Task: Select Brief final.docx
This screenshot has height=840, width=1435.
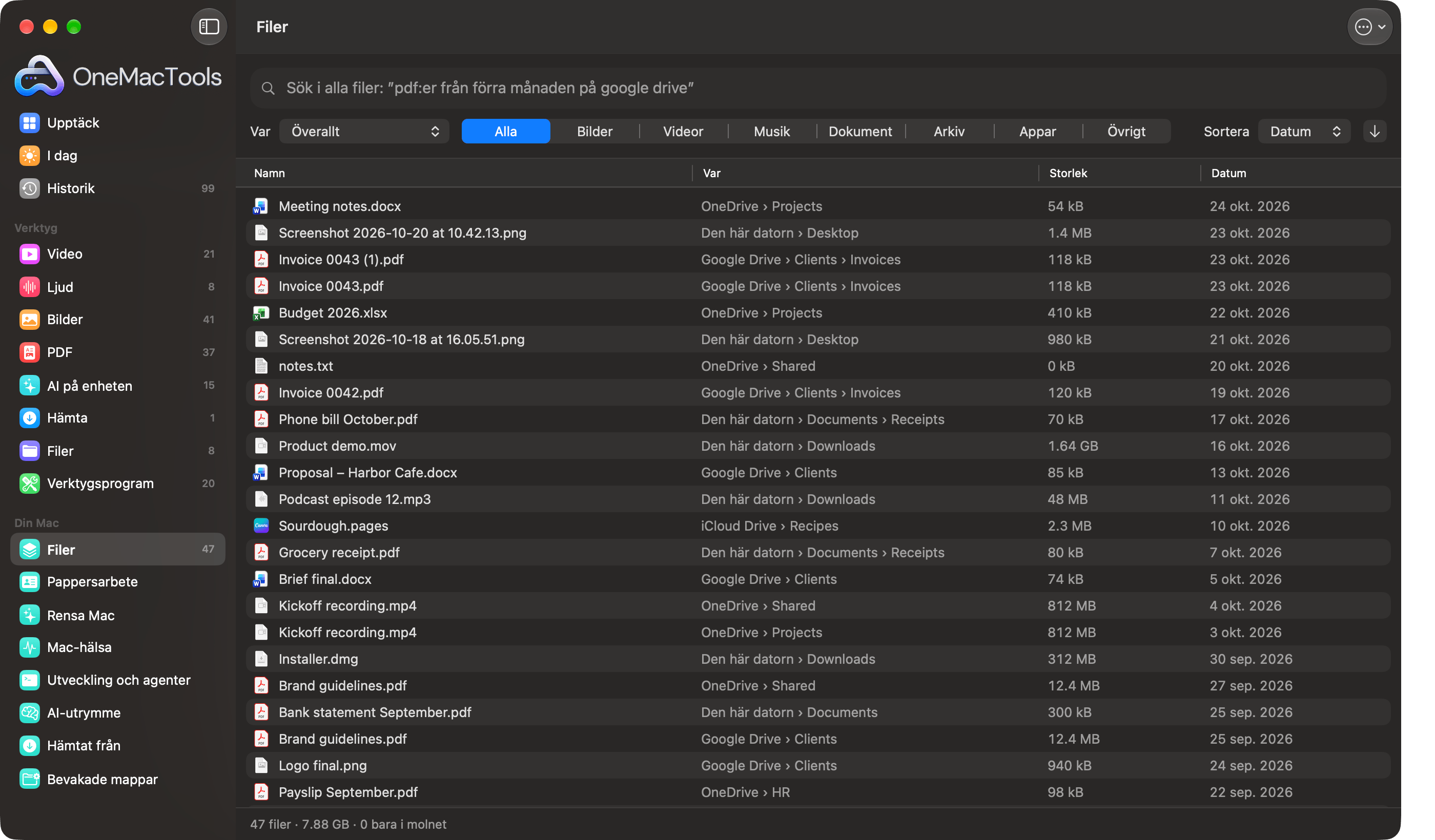Action: pyautogui.click(x=818, y=579)
